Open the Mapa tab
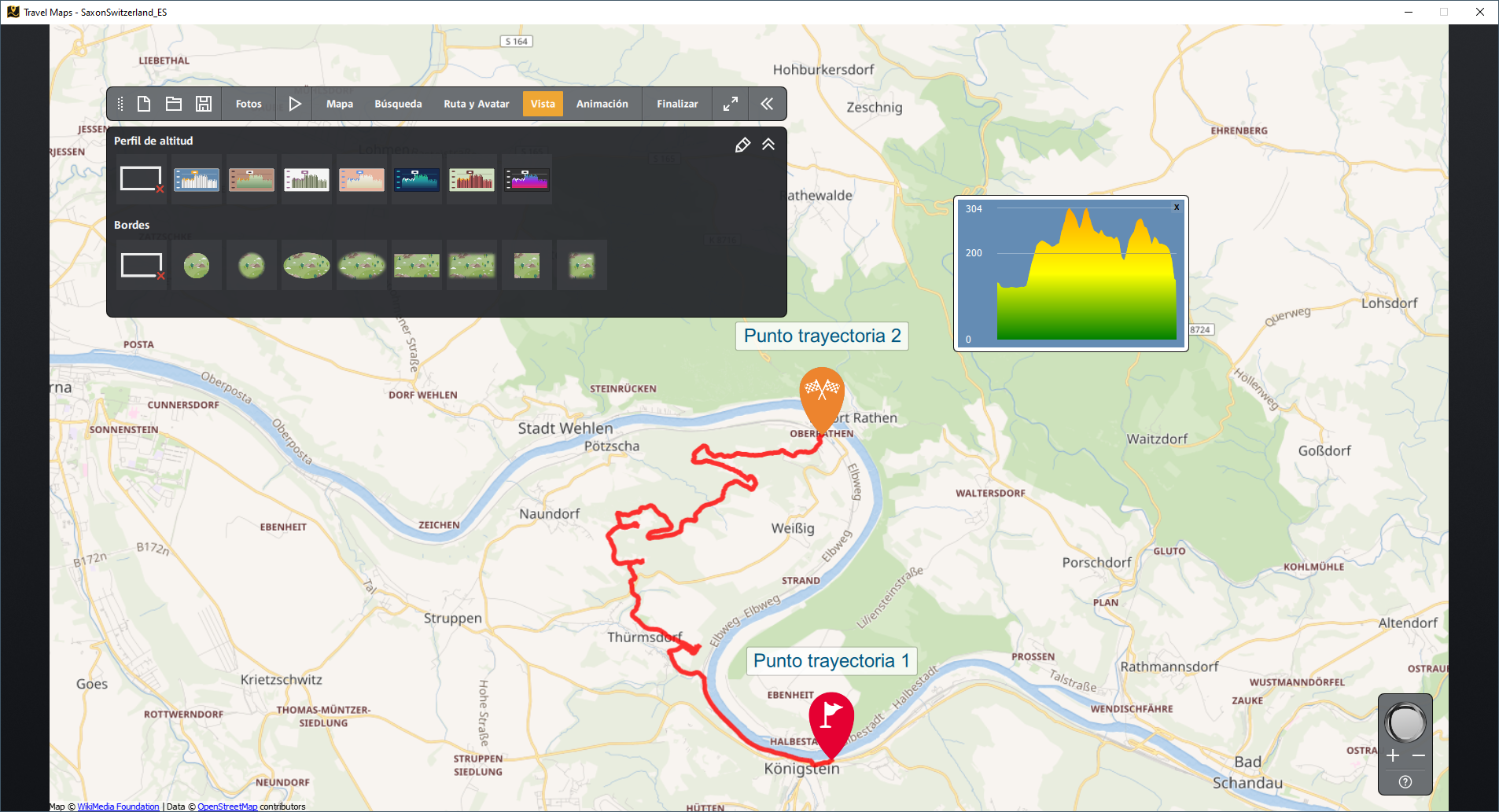 point(340,104)
